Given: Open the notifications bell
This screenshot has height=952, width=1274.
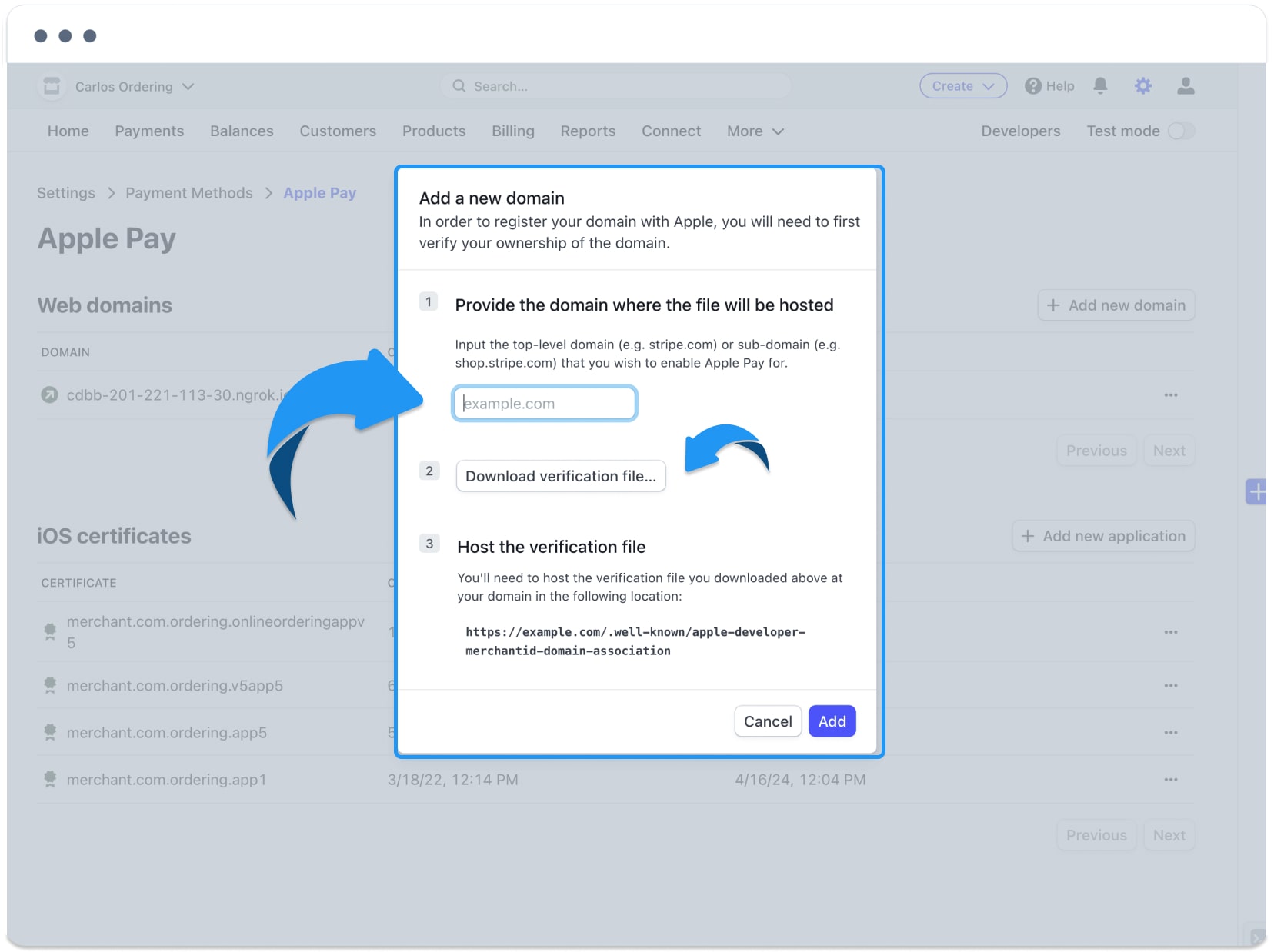Looking at the screenshot, I should point(1100,85).
